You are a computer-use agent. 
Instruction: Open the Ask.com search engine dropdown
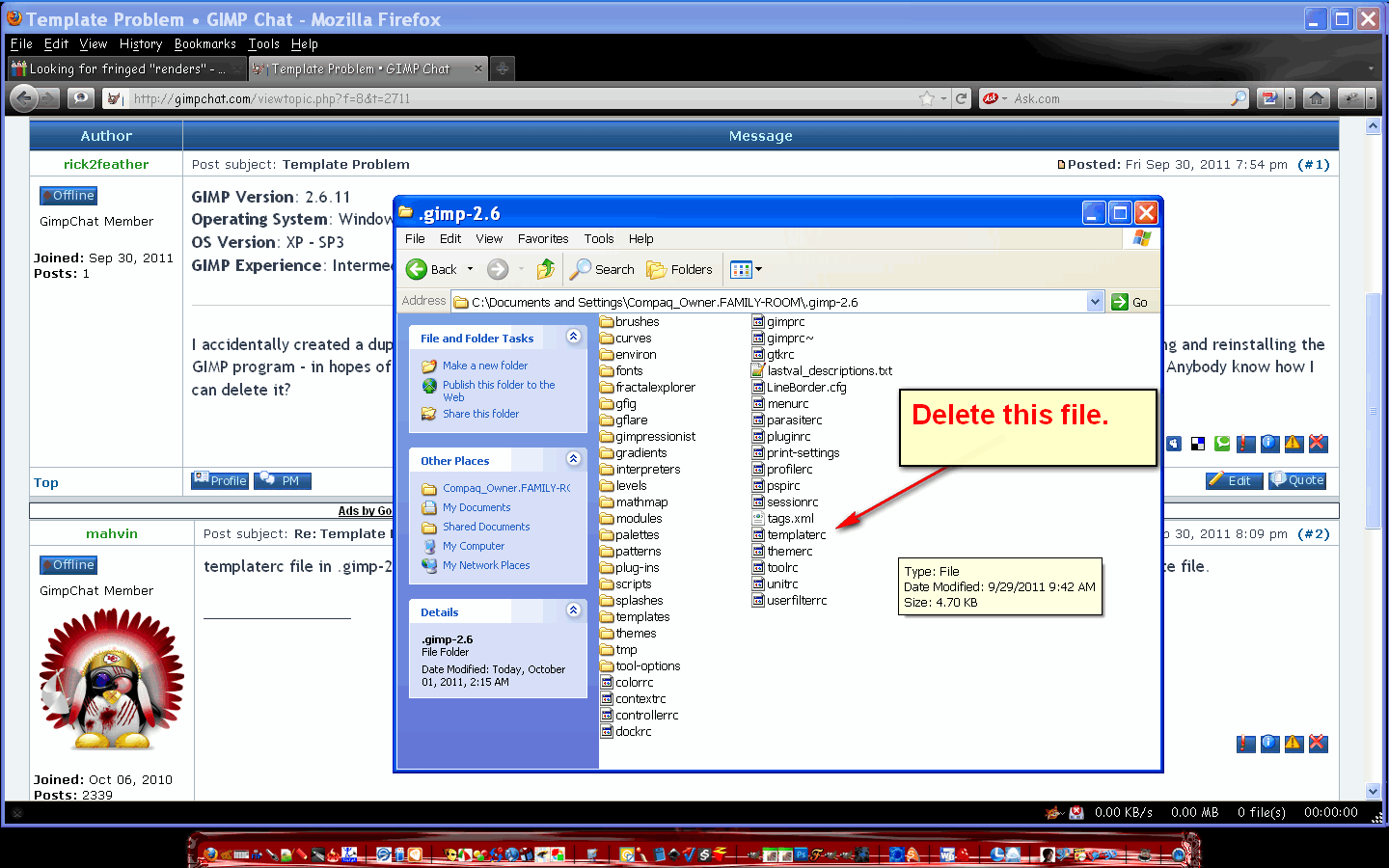point(1004,98)
